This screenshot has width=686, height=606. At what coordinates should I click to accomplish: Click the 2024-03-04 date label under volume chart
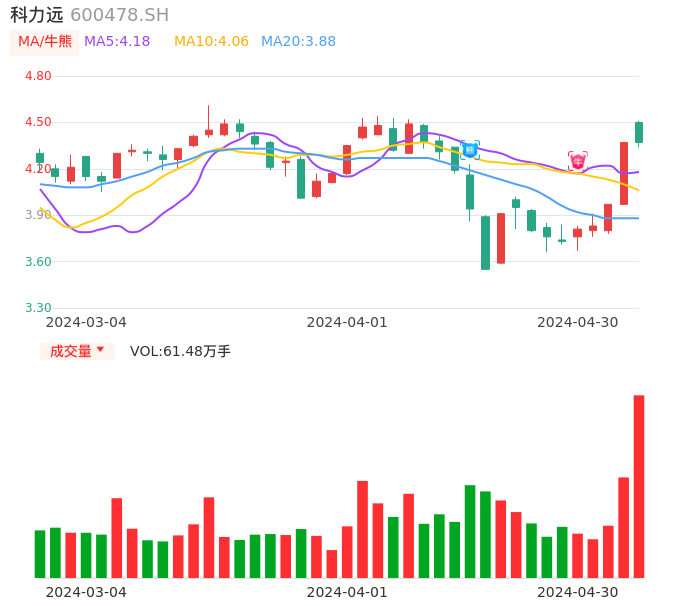tap(86, 592)
